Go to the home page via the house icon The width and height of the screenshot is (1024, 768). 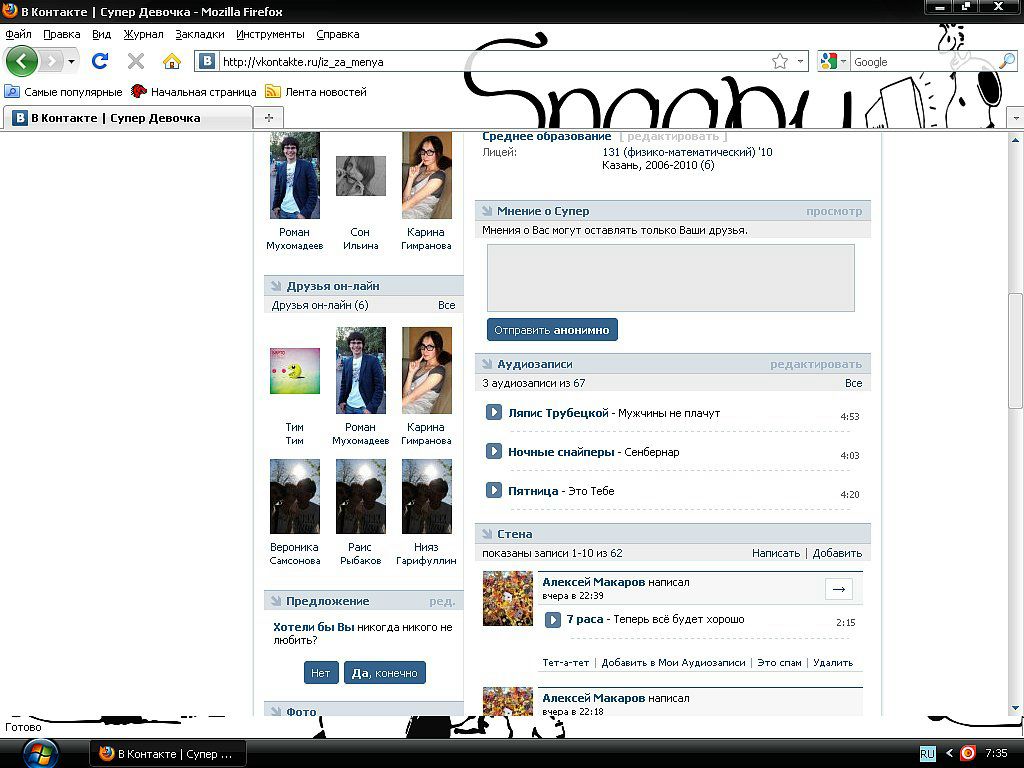point(172,61)
